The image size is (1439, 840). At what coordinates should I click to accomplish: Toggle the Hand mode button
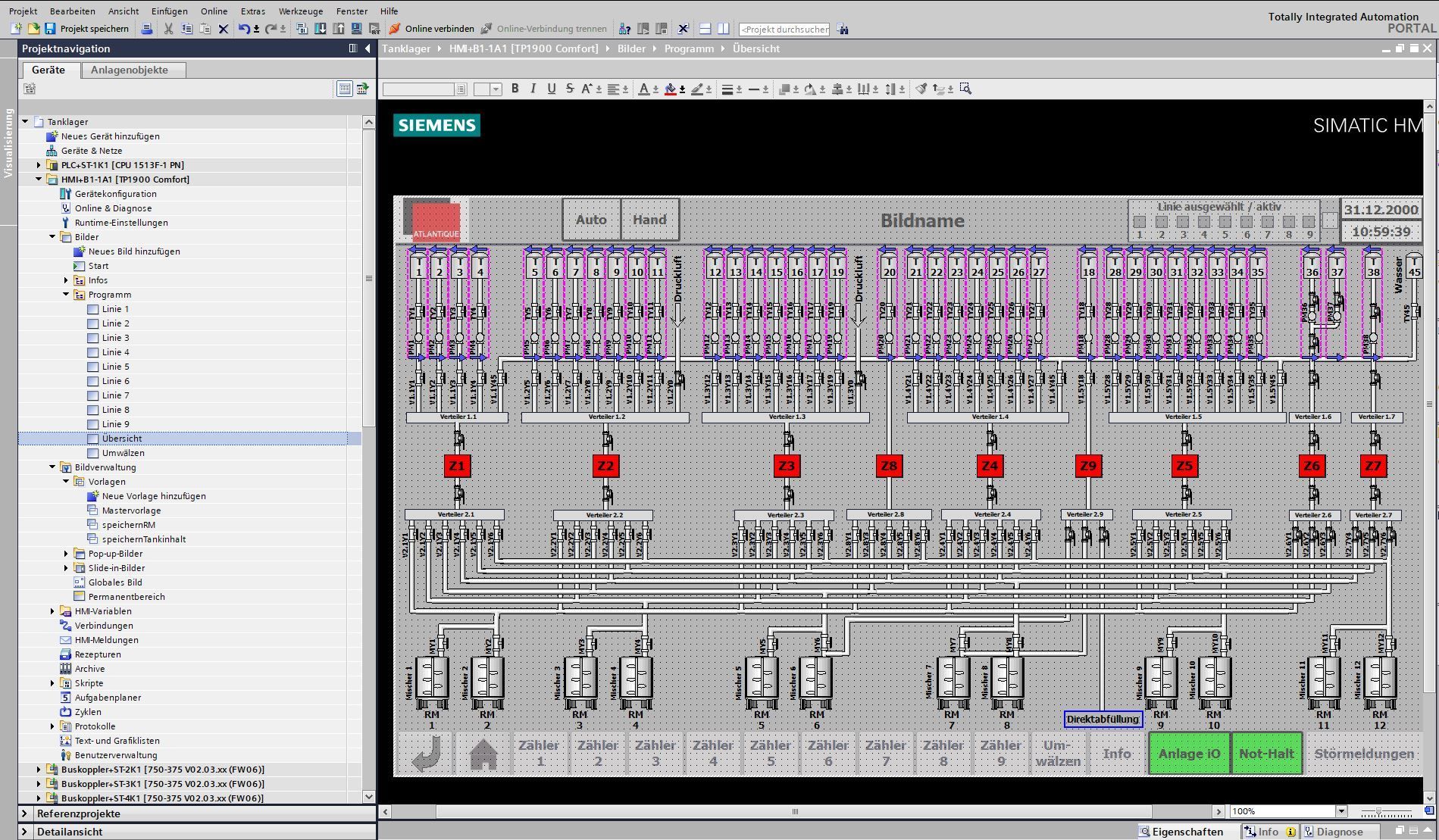[x=649, y=220]
